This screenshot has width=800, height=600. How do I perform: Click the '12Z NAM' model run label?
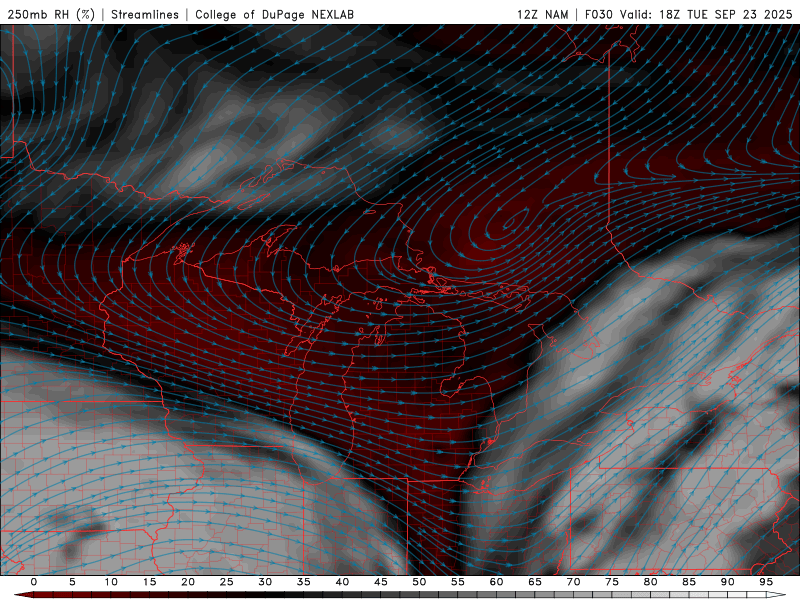click(x=542, y=14)
